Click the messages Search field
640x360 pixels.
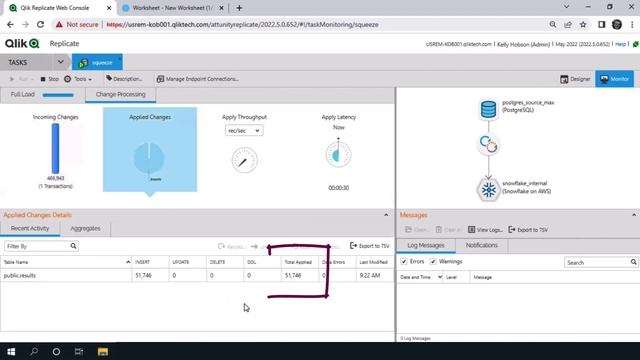(597, 262)
